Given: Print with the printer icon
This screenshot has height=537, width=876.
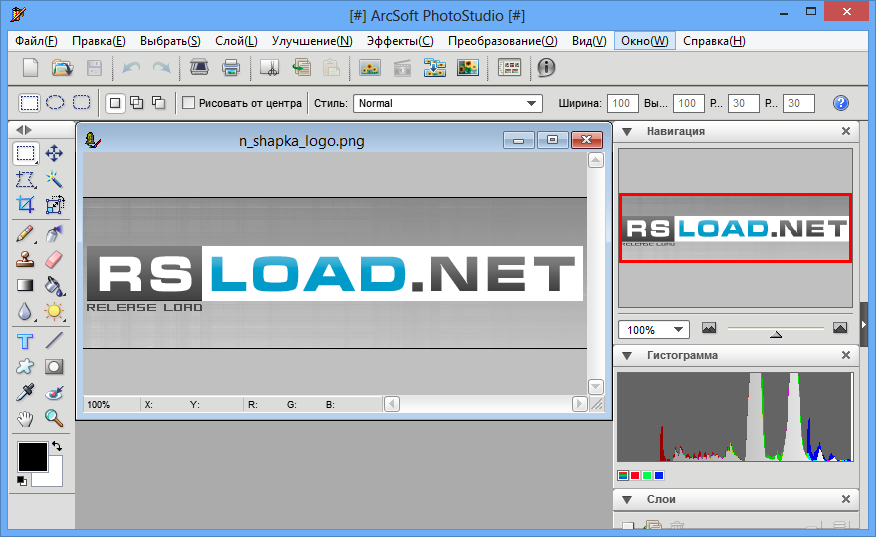Looking at the screenshot, I should (231, 68).
